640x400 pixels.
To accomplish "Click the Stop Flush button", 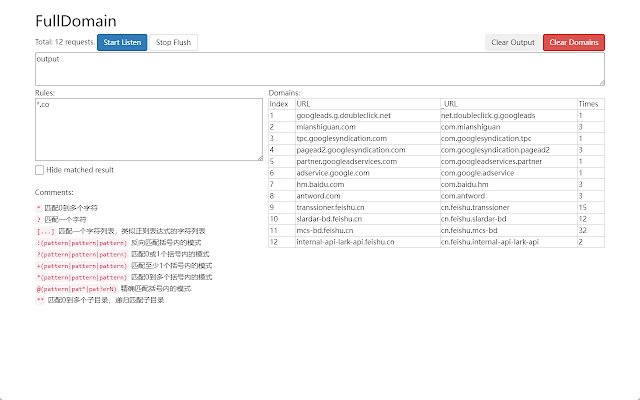I will [x=173, y=42].
